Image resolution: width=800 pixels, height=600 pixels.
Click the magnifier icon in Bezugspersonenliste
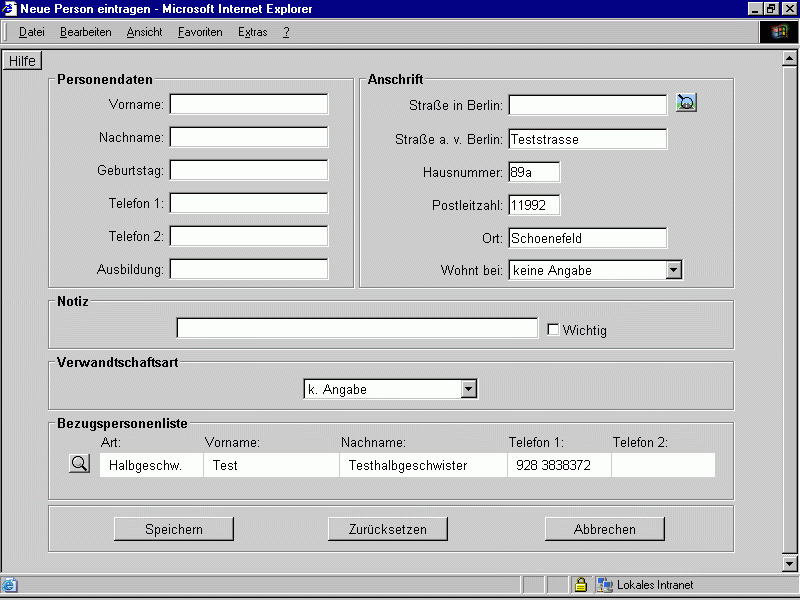(x=80, y=464)
